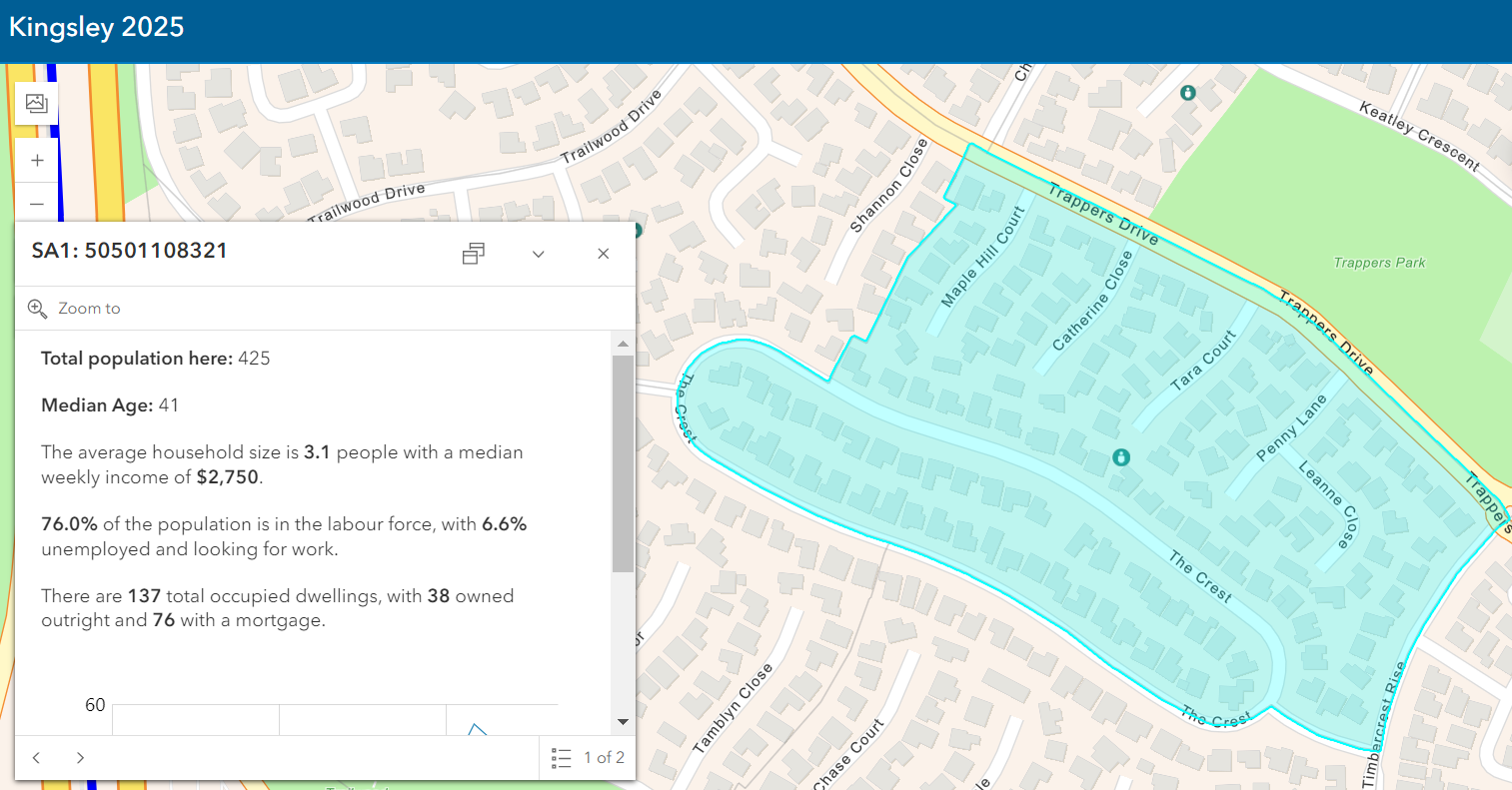Image resolution: width=1512 pixels, height=790 pixels.
Task: Click the 137 occupied dwellings figure
Action: pyautogui.click(x=144, y=596)
